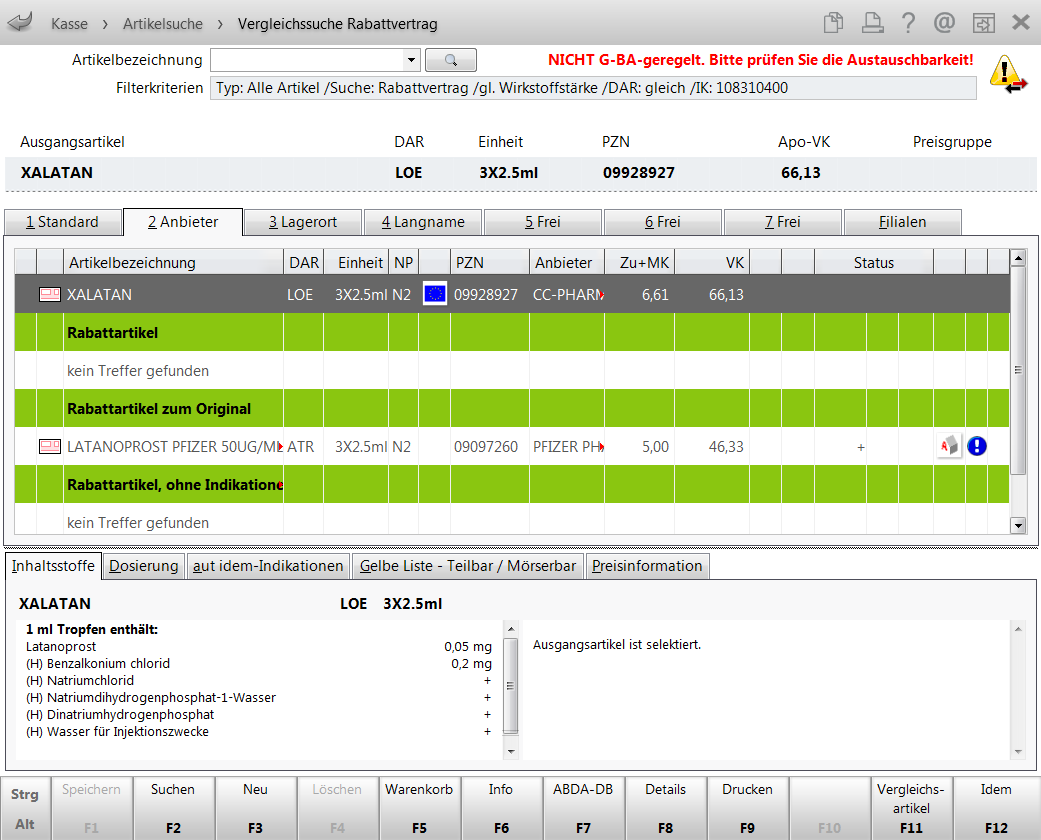The height and width of the screenshot is (840, 1041).
Task: Open the Inhaltsstoffe tab
Action: tap(53, 566)
